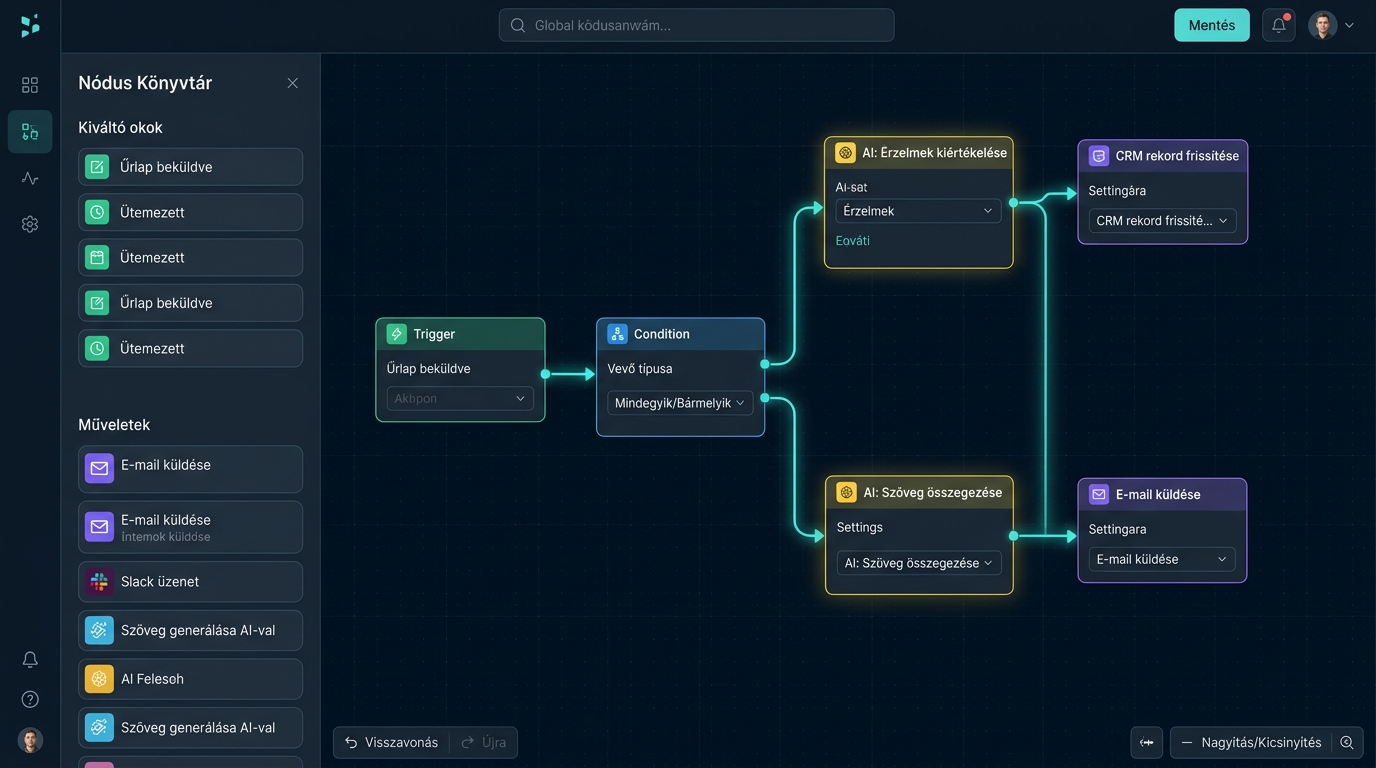Click the AI Felesoh node icon
This screenshot has width=1376, height=768.
coord(99,679)
